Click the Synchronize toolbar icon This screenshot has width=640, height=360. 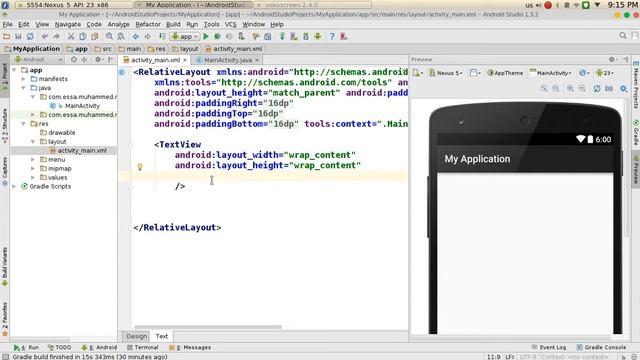coord(30,36)
